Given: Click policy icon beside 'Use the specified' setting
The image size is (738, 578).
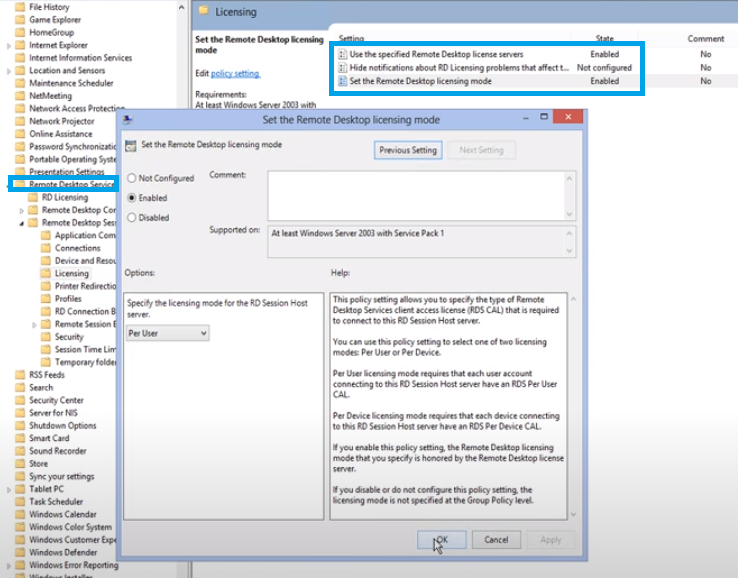Looking at the screenshot, I should click(x=343, y=54).
